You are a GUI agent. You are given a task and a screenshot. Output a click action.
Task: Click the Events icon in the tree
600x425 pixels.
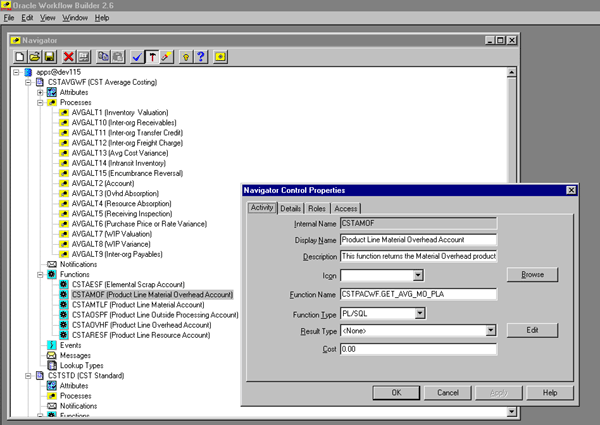pyautogui.click(x=52, y=345)
